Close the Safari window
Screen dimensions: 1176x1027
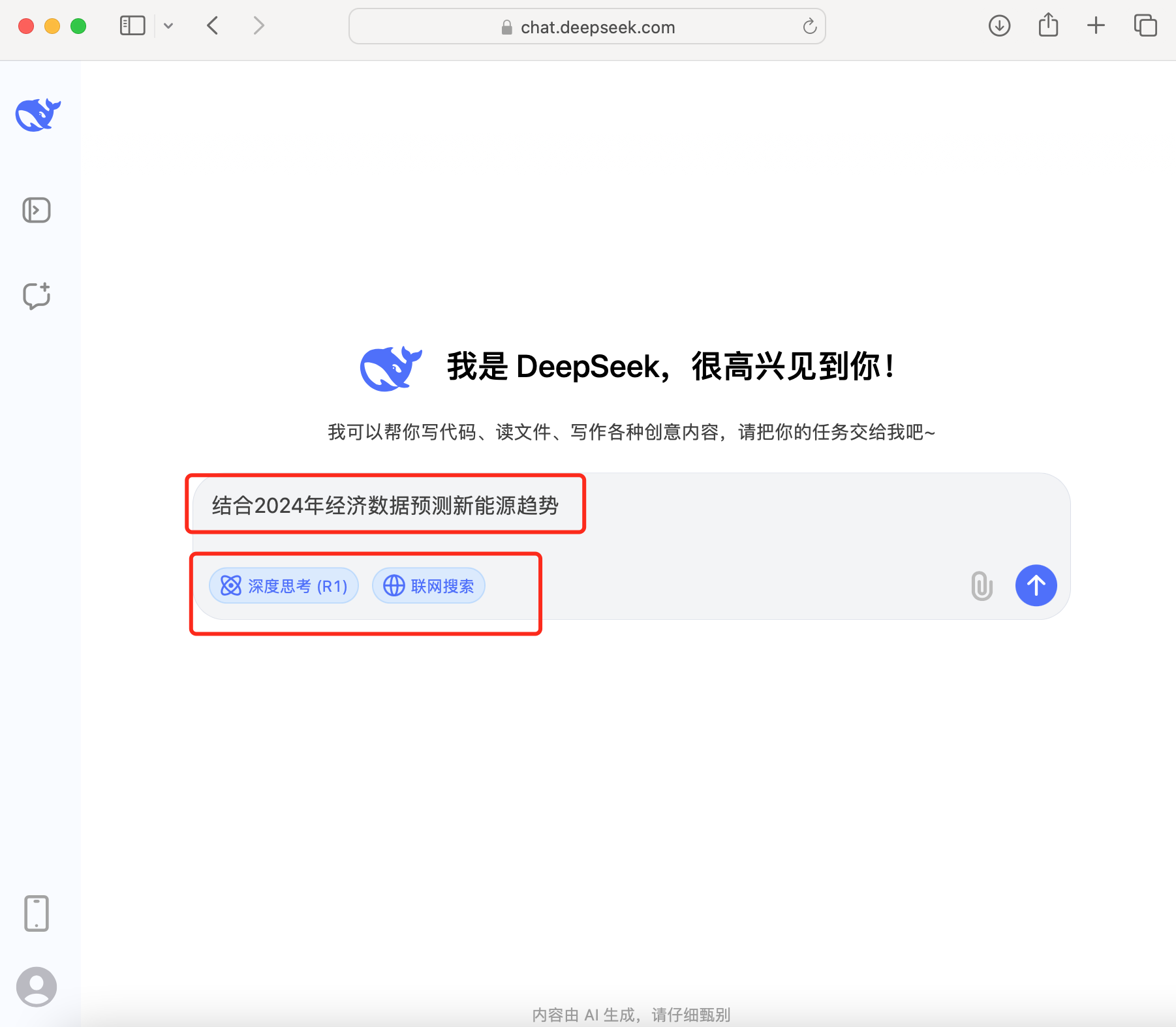(26, 26)
